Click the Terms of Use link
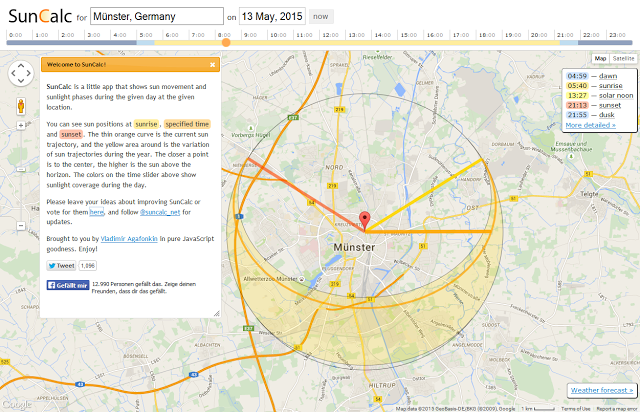640x412 pixels. [x=576, y=409]
